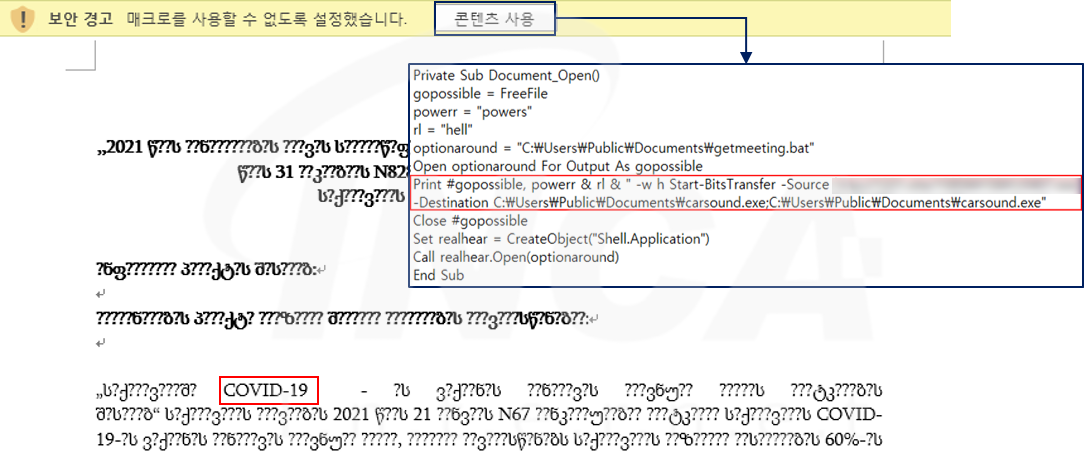
Task: Click the line Open optionaround For Output
Action: coord(557,166)
